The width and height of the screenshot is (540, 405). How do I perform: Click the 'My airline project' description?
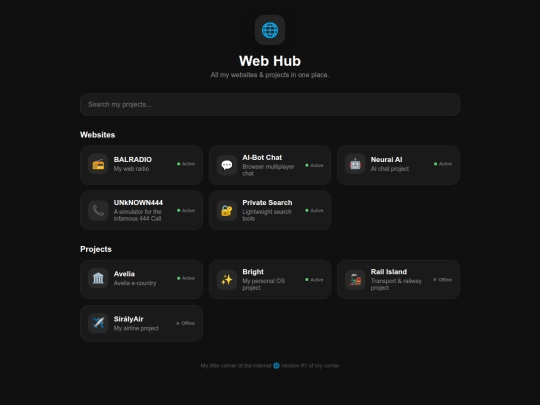(x=136, y=328)
